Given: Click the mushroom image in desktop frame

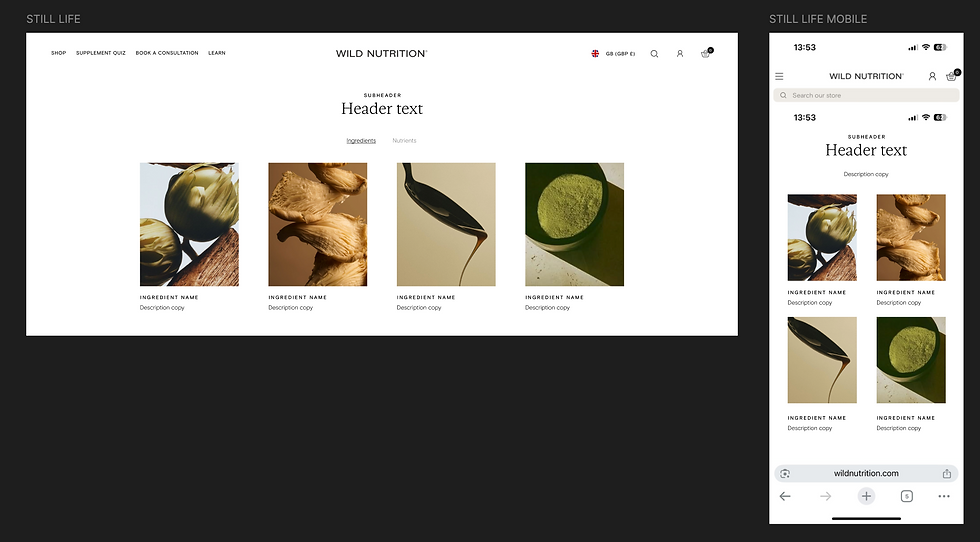Looking at the screenshot, I should [x=318, y=224].
